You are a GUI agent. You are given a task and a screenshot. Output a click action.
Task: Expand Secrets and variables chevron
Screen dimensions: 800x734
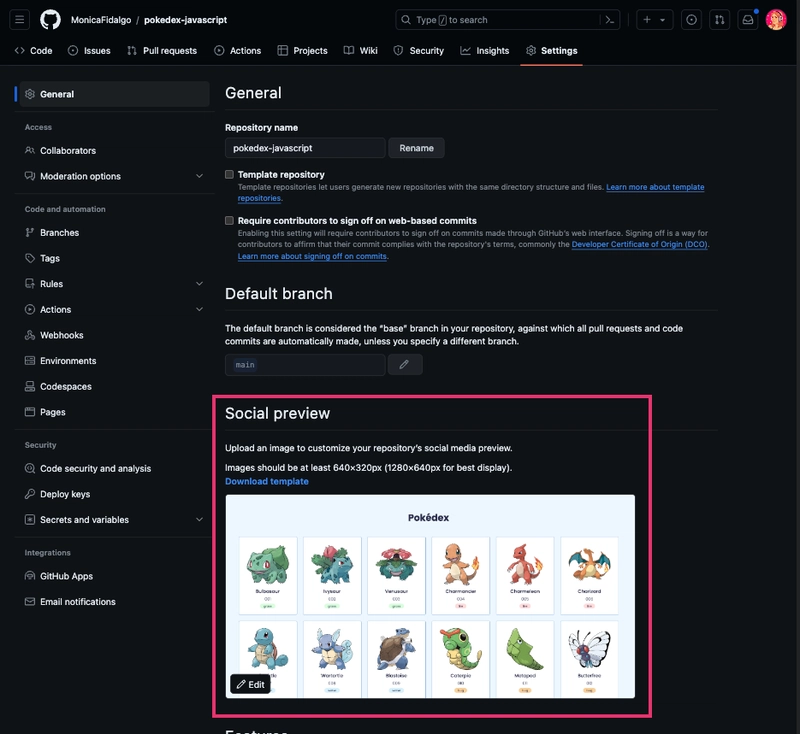tap(199, 519)
